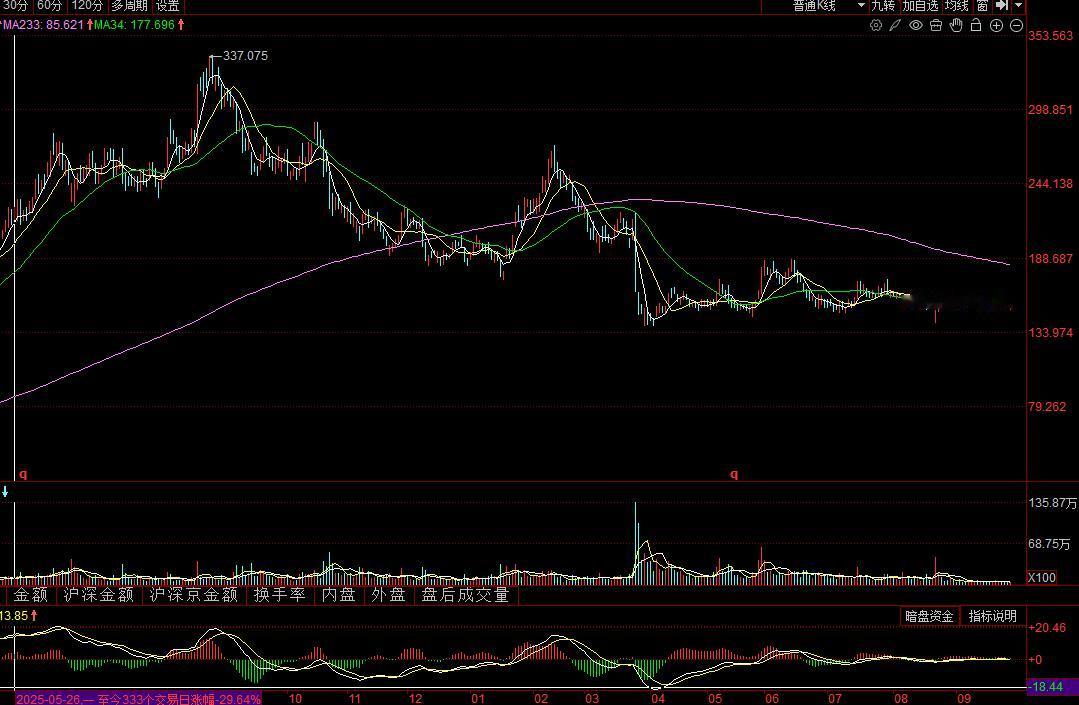Select the 金额 indicator tab

point(30,595)
